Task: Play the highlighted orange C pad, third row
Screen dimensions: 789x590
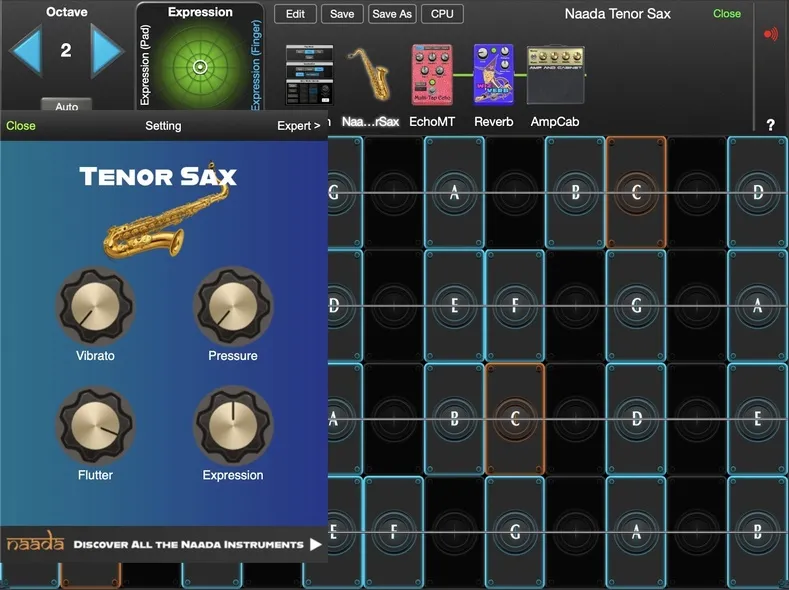Action: click(x=515, y=418)
